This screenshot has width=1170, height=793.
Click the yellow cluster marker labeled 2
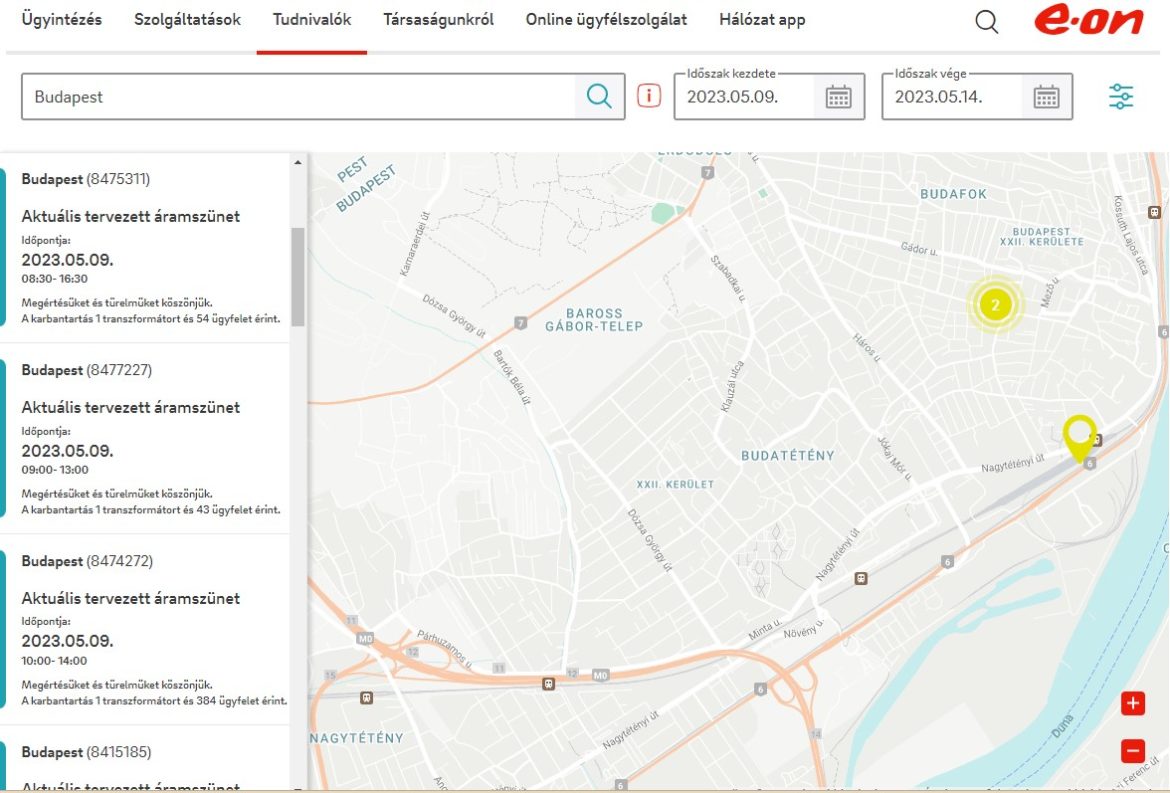tap(994, 304)
